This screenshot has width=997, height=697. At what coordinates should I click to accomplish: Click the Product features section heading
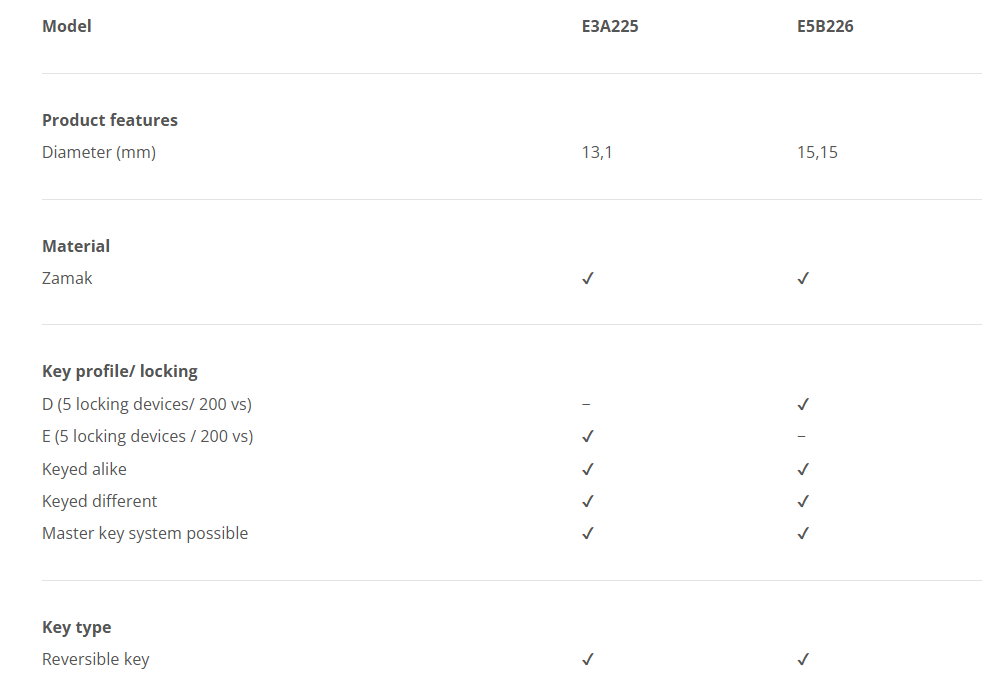[110, 120]
